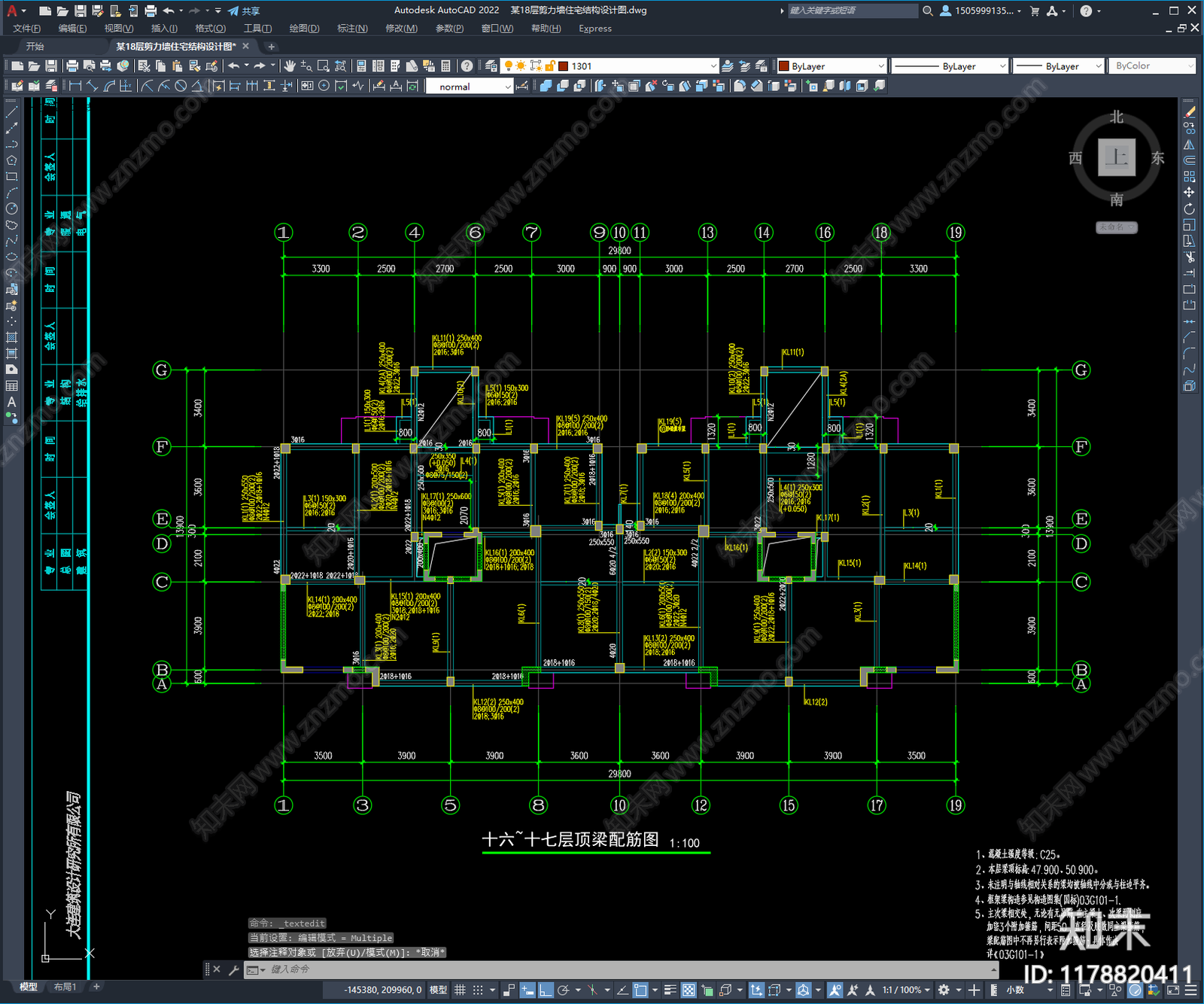The height and width of the screenshot is (1004, 1204).
Task: Click the Plot printer icon in the title bar
Action: [x=150, y=11]
